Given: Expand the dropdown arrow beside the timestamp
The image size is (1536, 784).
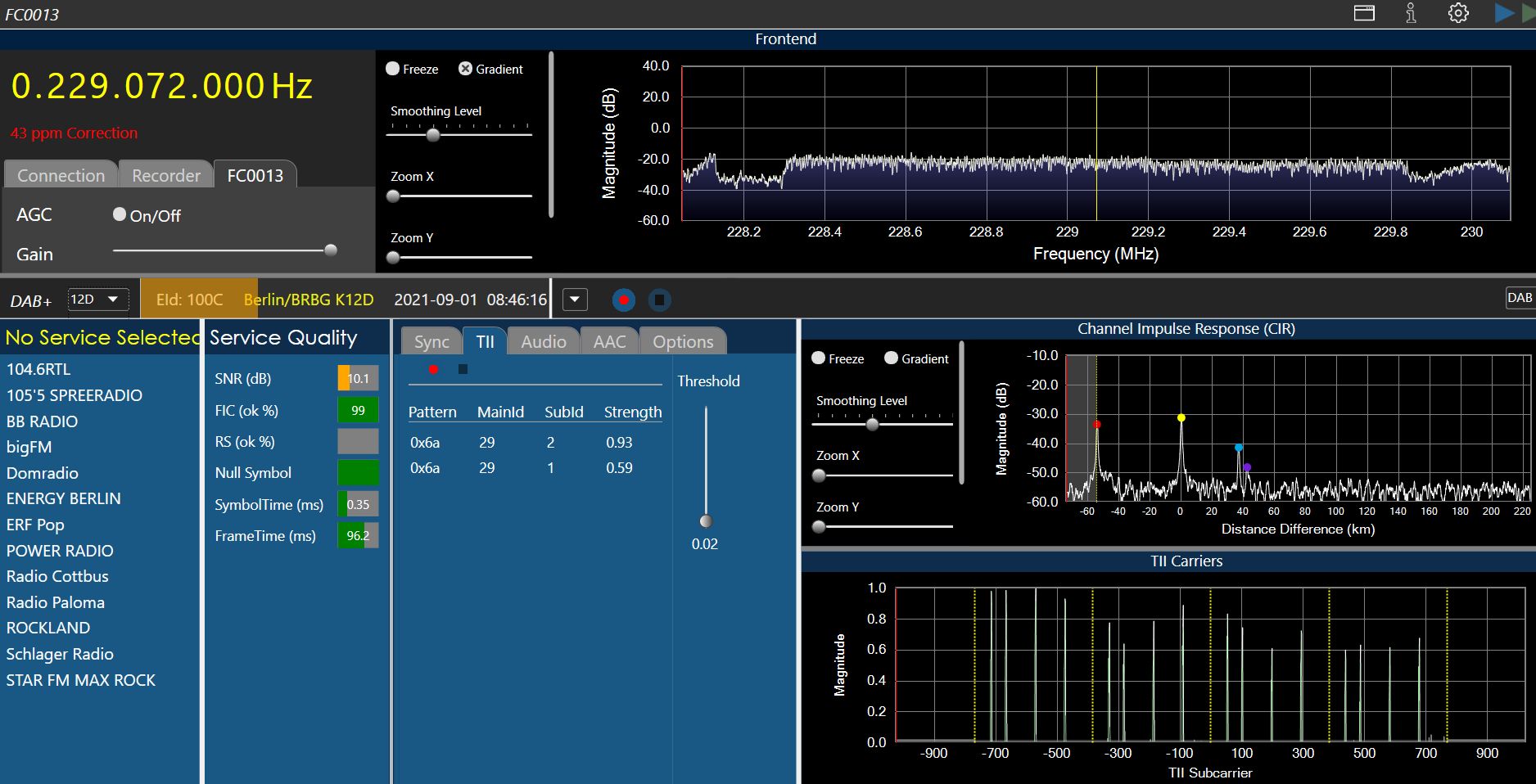Looking at the screenshot, I should coord(575,300).
